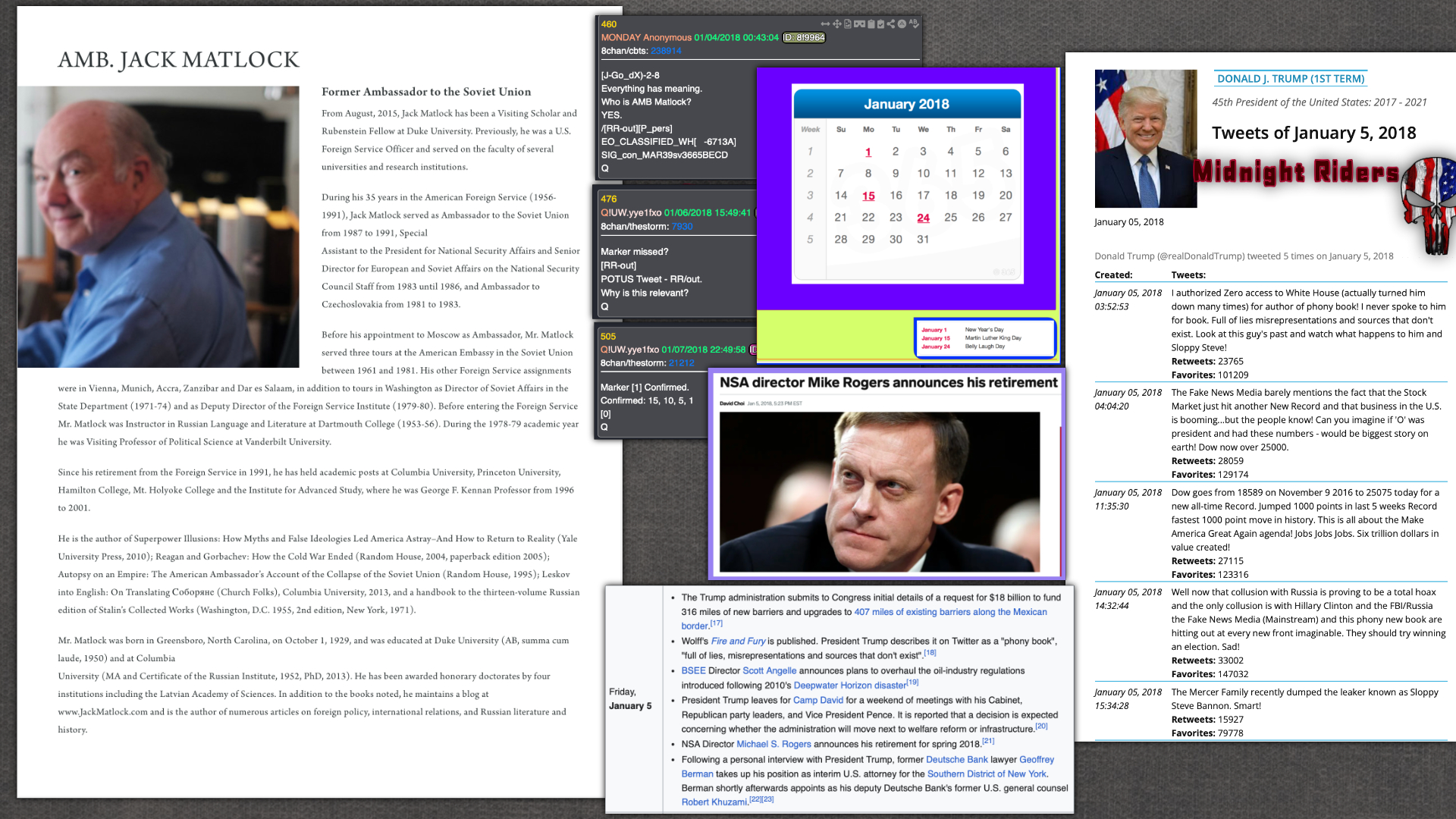
Task: Click 'POTUS Tweet - RR/out.' line in post 476
Action: click(x=651, y=279)
